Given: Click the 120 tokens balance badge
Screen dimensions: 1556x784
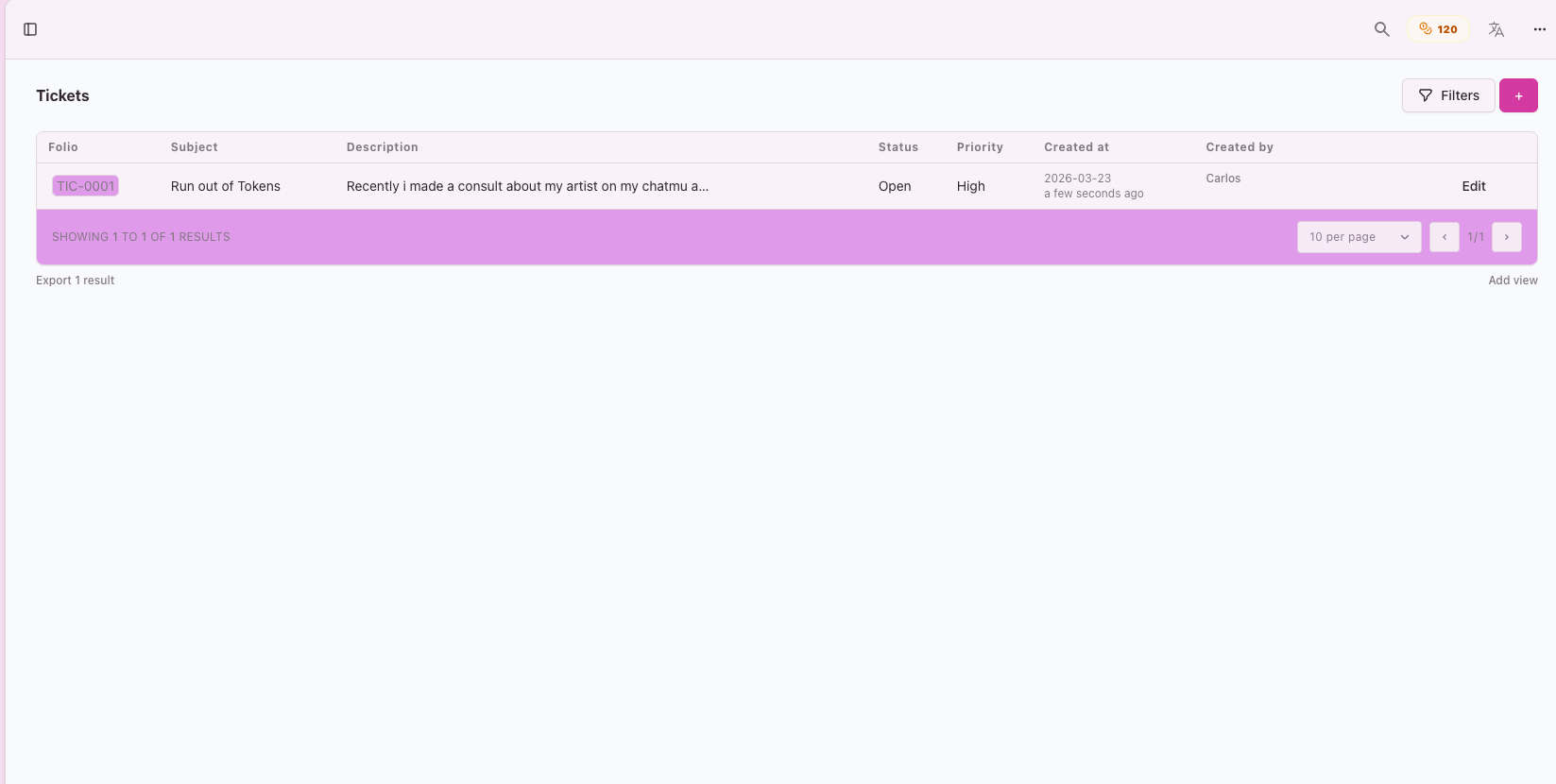Looking at the screenshot, I should point(1438,29).
